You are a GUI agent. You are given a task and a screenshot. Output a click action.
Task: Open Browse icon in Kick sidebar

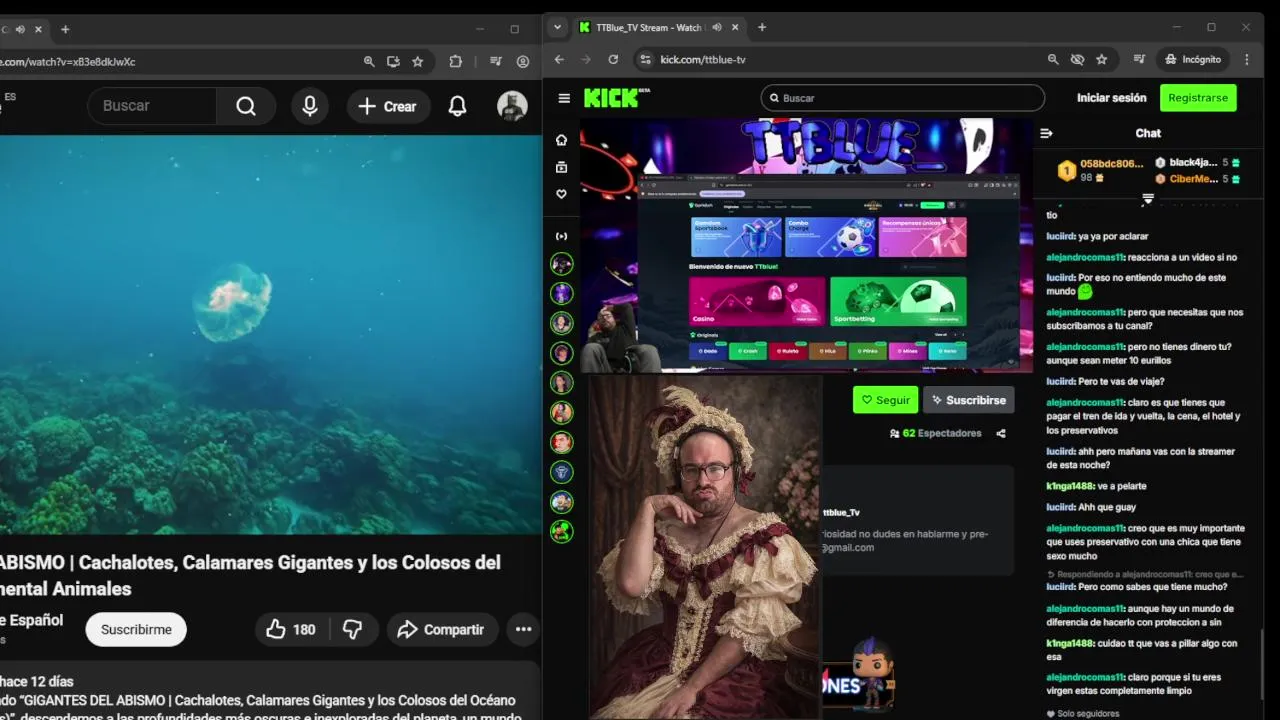pyautogui.click(x=561, y=167)
